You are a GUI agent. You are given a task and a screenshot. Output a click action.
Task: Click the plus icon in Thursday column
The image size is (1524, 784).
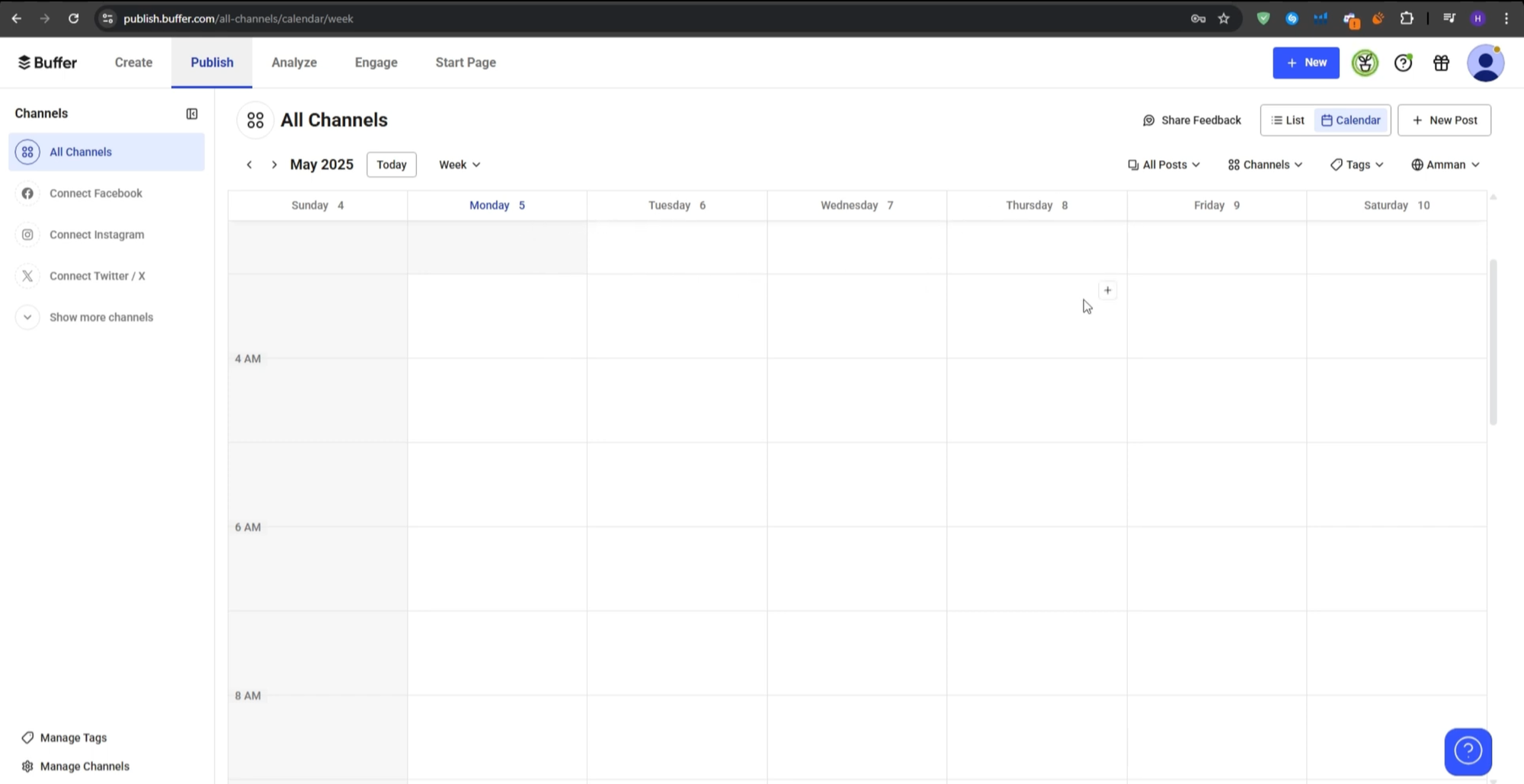tap(1107, 290)
